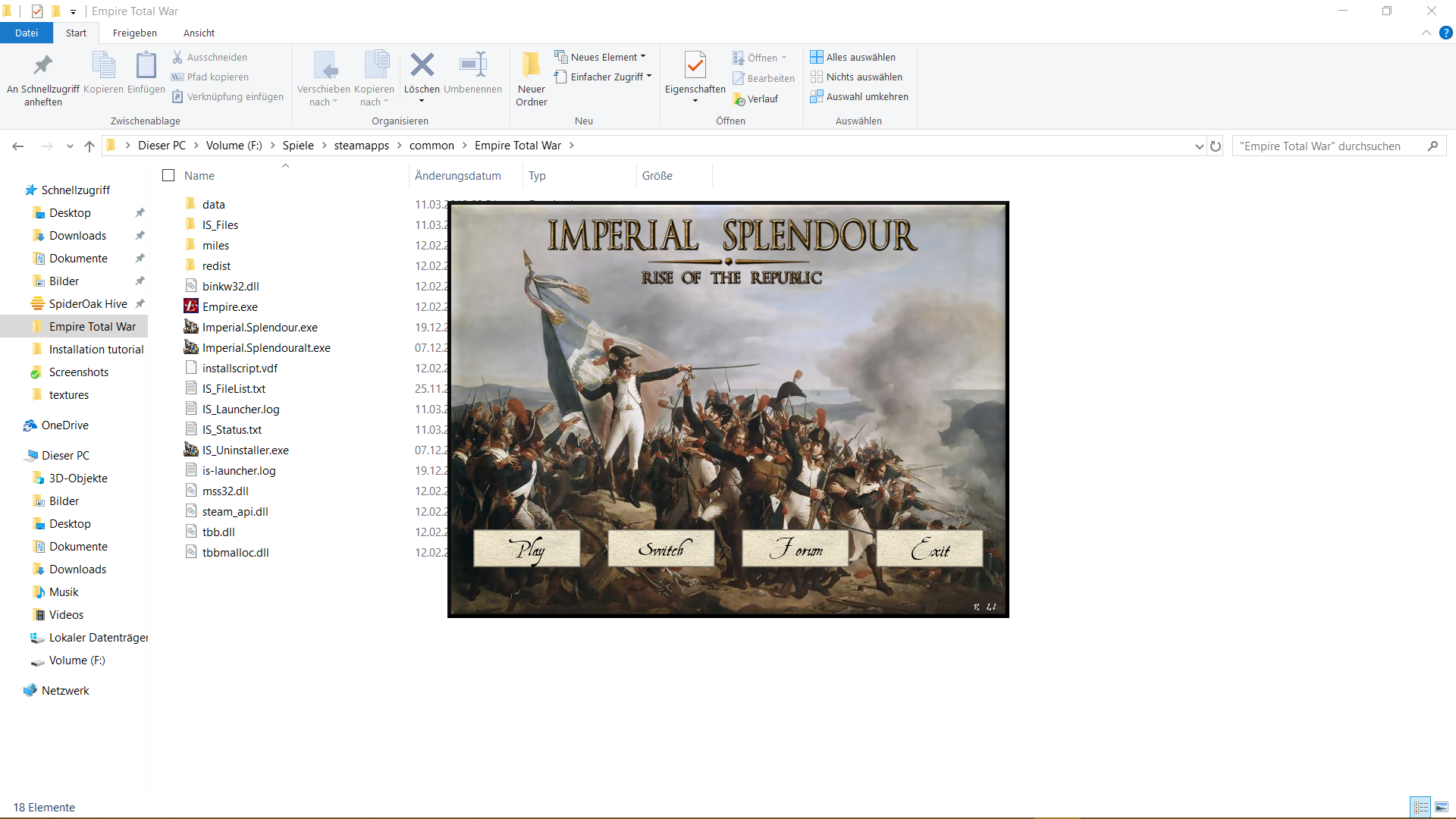This screenshot has height=819, width=1456.
Task: Create a Neuer Ordner
Action: (532, 79)
